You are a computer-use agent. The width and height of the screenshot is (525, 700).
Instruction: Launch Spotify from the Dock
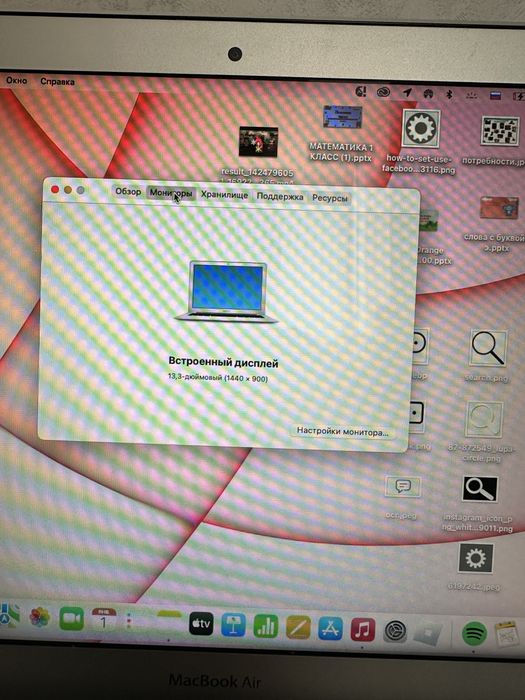click(x=474, y=633)
